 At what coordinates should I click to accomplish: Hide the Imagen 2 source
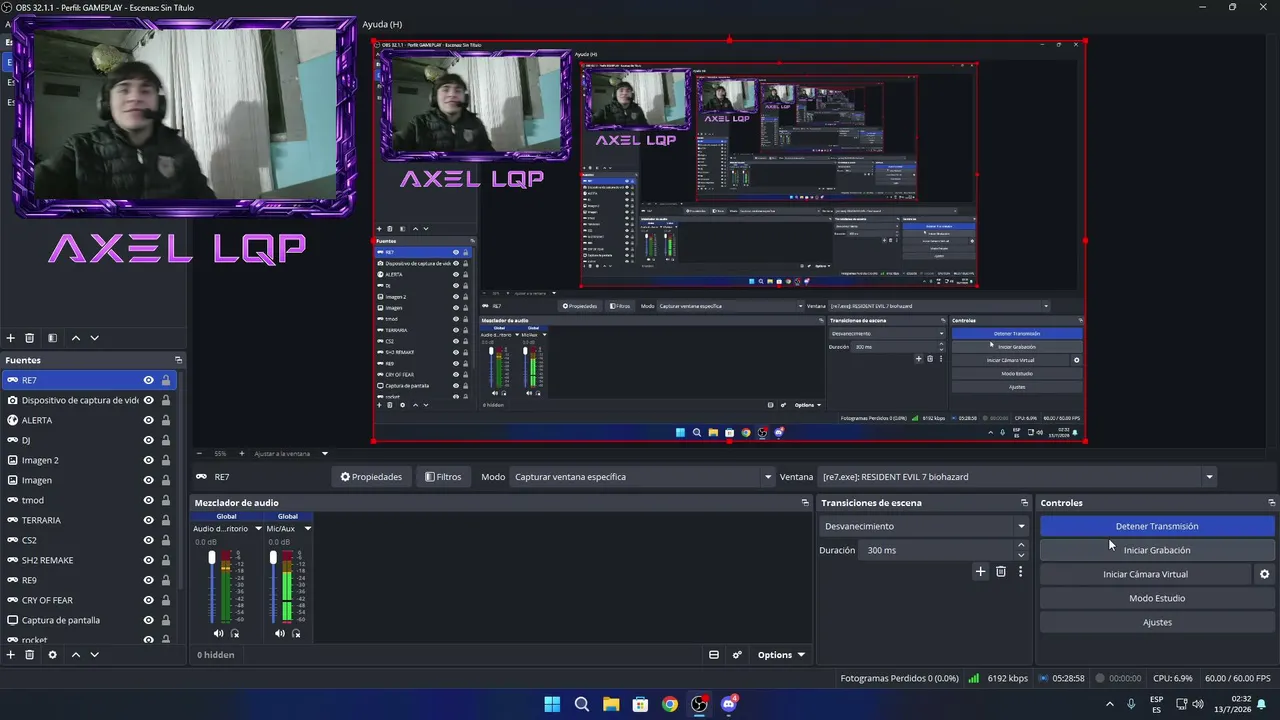148,460
